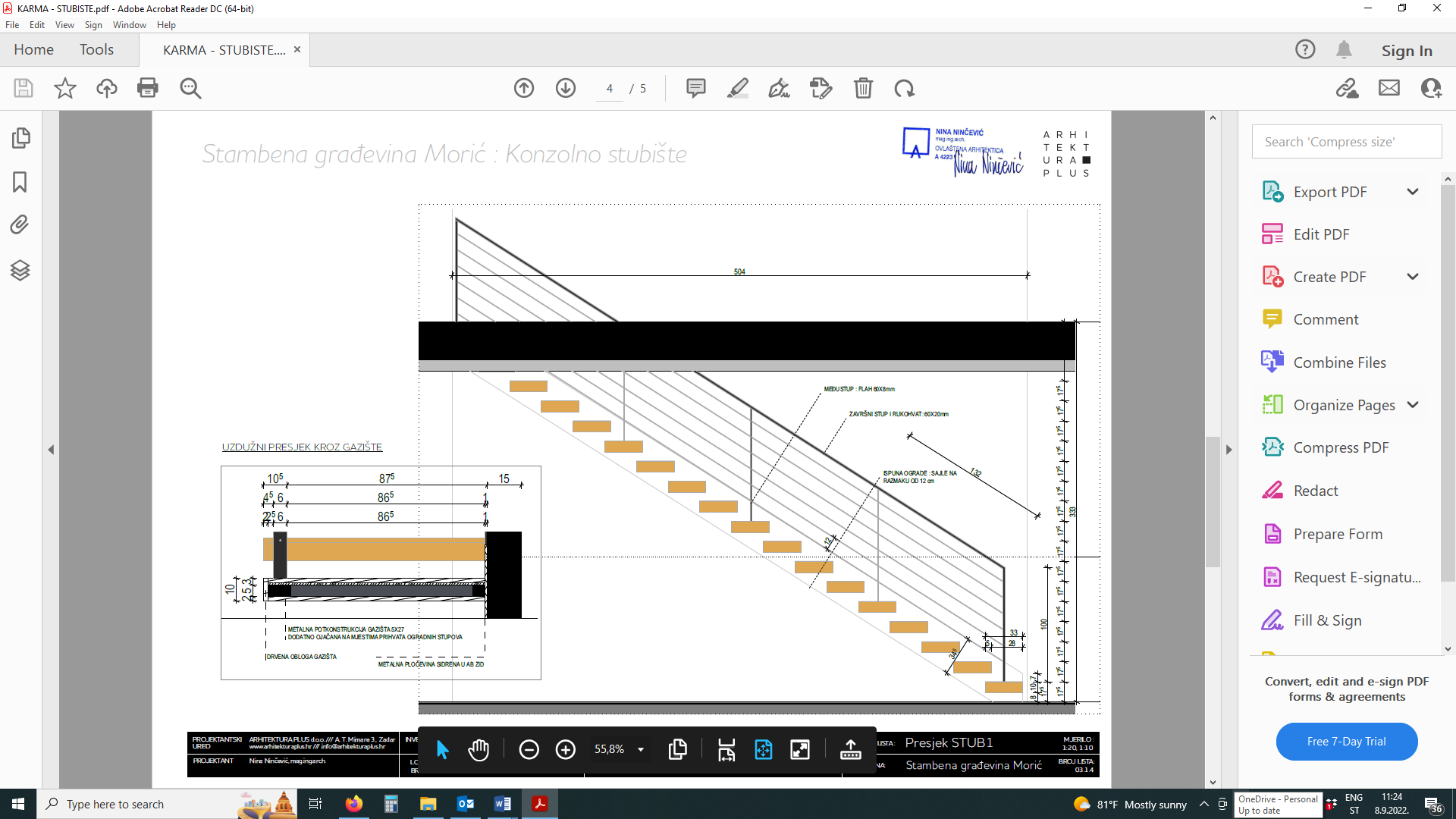Open the Layers panel icon
Image resolution: width=1456 pixels, height=819 pixels.
click(x=20, y=270)
